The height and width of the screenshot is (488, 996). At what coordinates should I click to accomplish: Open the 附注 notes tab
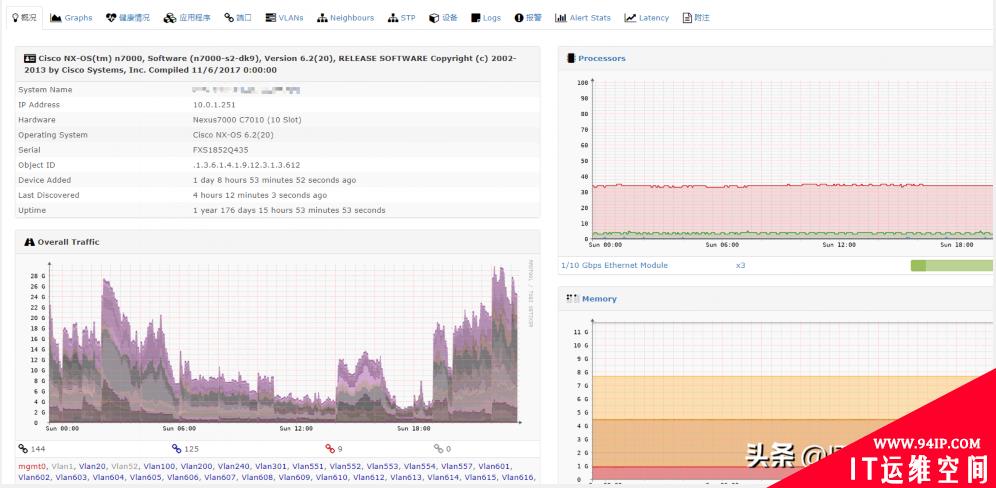click(696, 18)
